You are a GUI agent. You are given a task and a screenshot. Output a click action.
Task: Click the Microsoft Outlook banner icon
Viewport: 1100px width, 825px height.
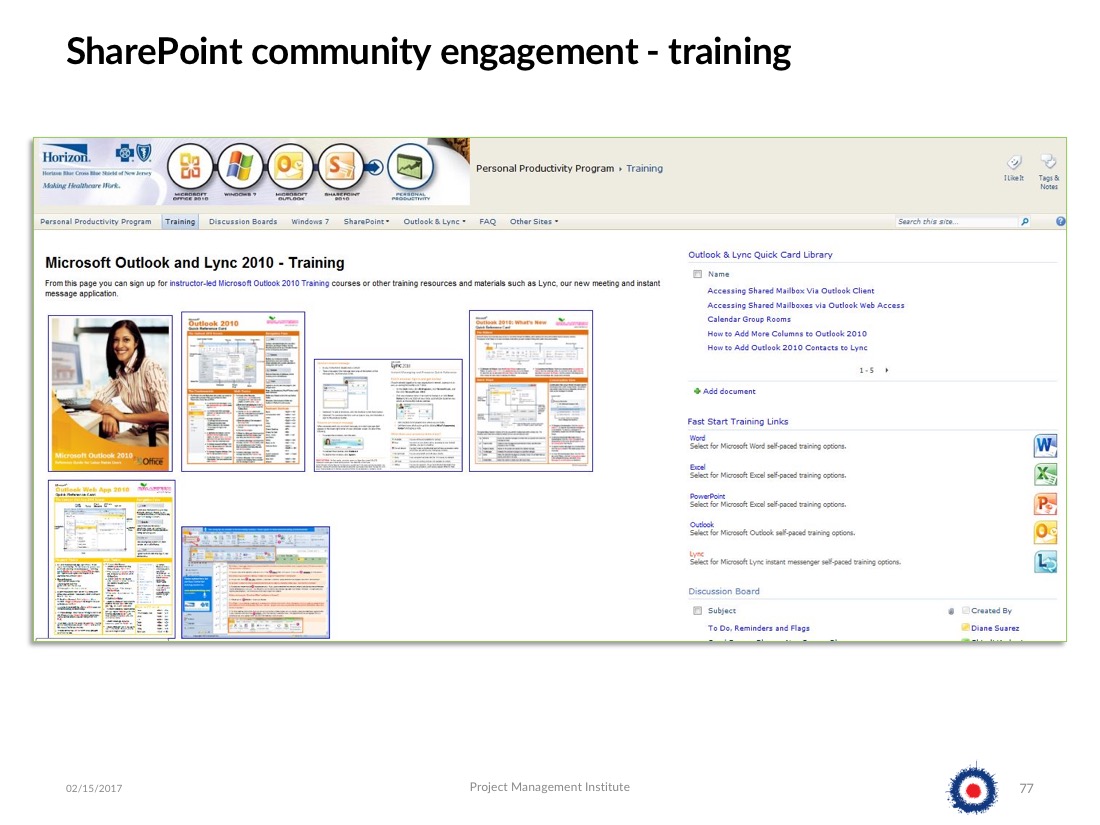(x=290, y=167)
